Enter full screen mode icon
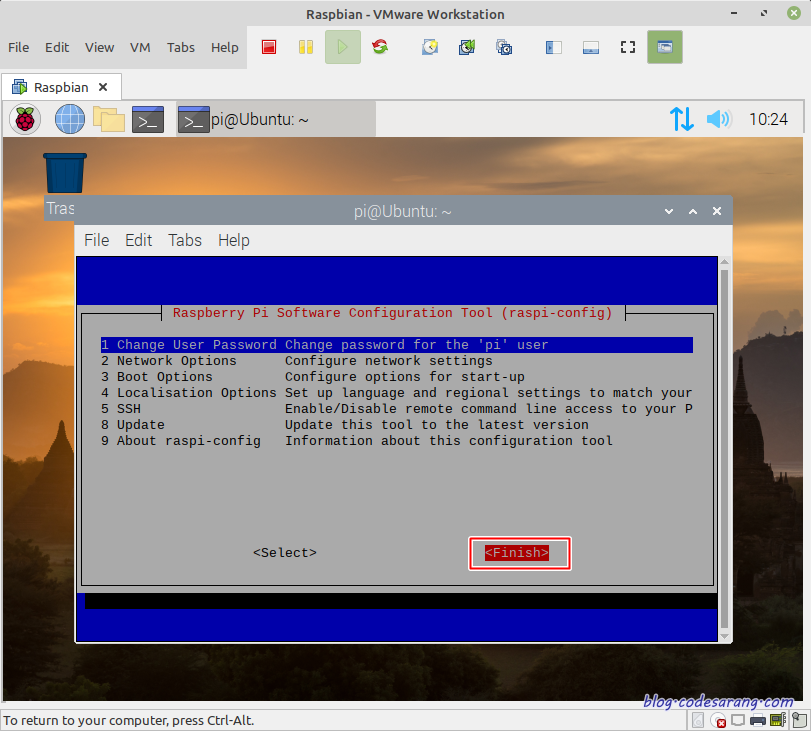811x731 pixels. coord(628,47)
